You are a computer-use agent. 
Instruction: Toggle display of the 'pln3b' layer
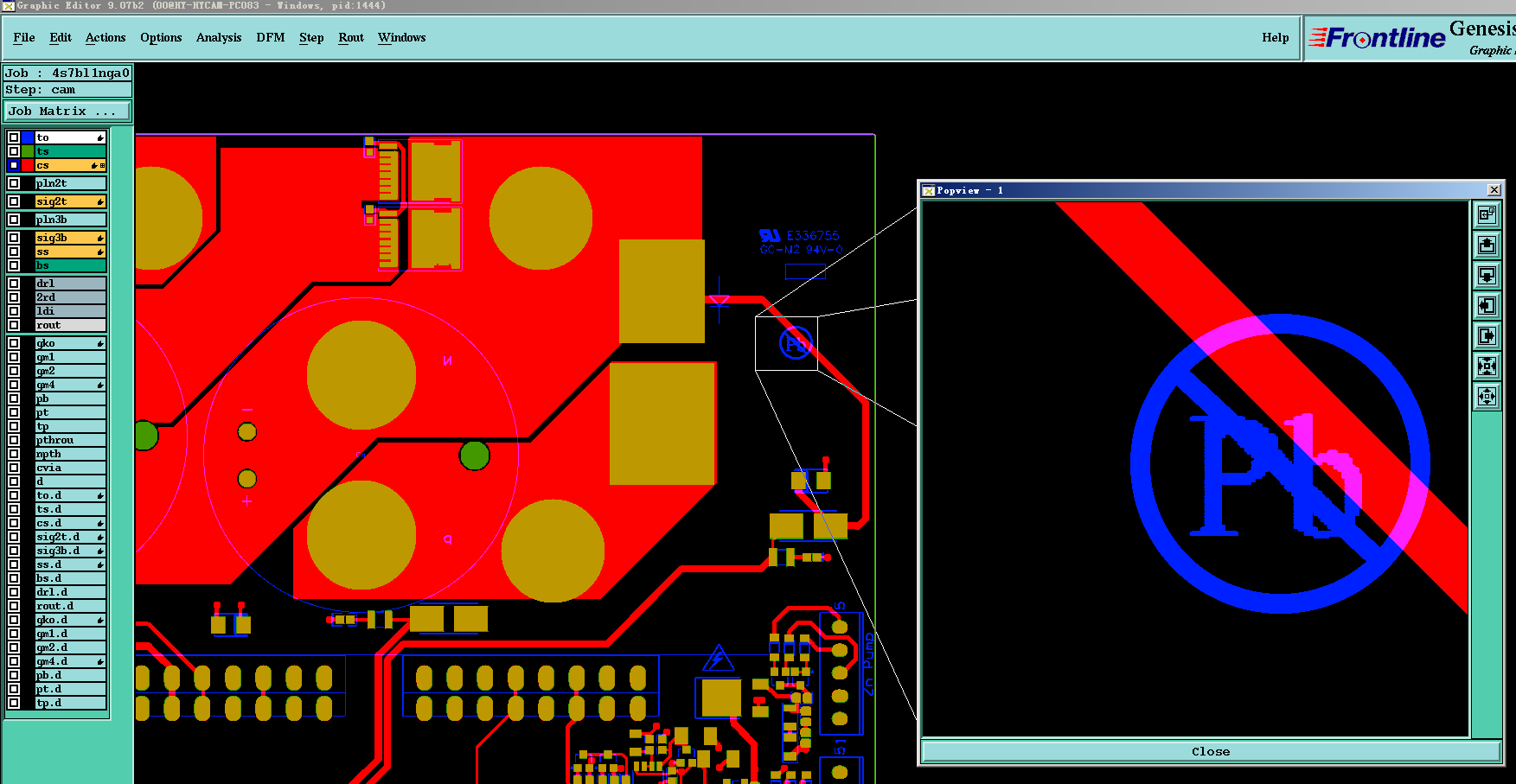[x=14, y=220]
